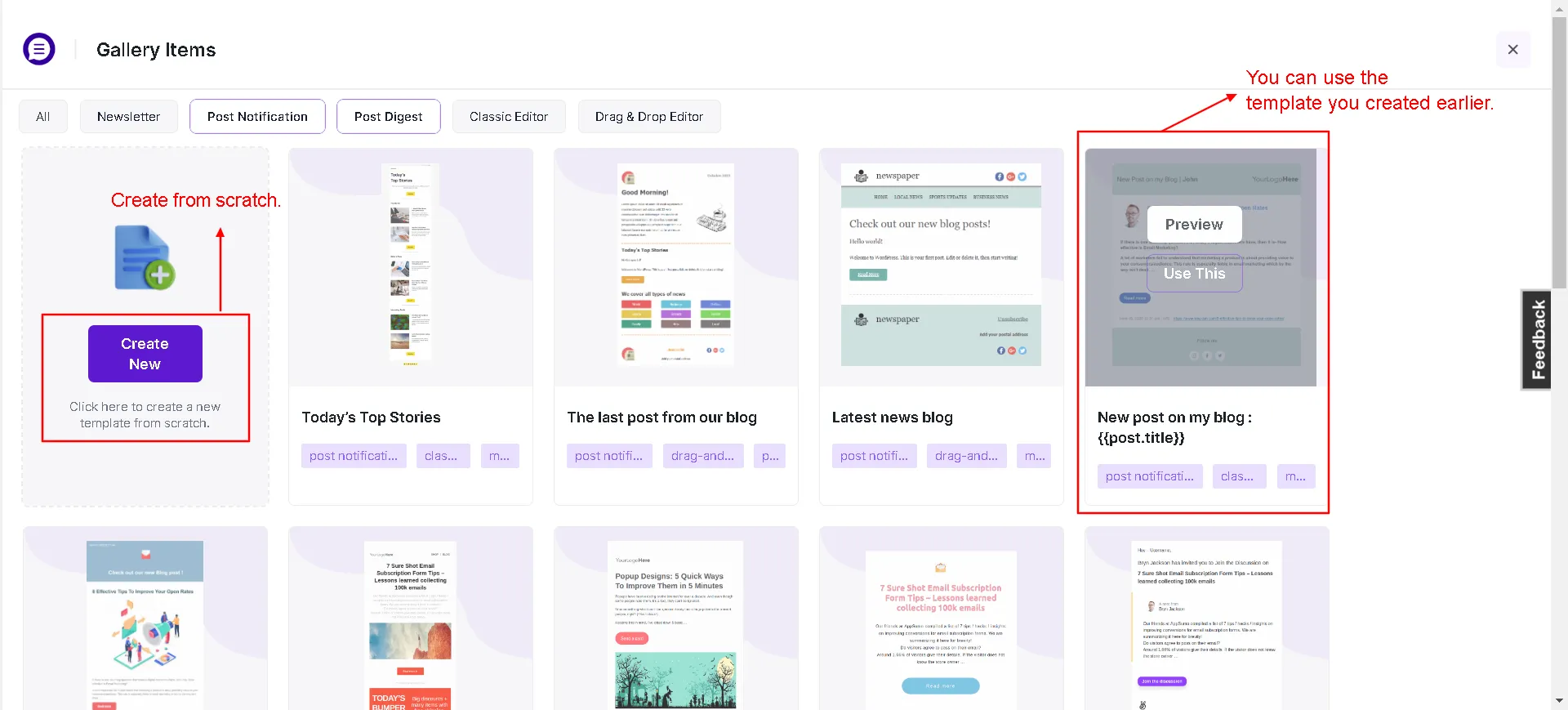
Task: Click the new-document plus icon
Action: pos(145,258)
